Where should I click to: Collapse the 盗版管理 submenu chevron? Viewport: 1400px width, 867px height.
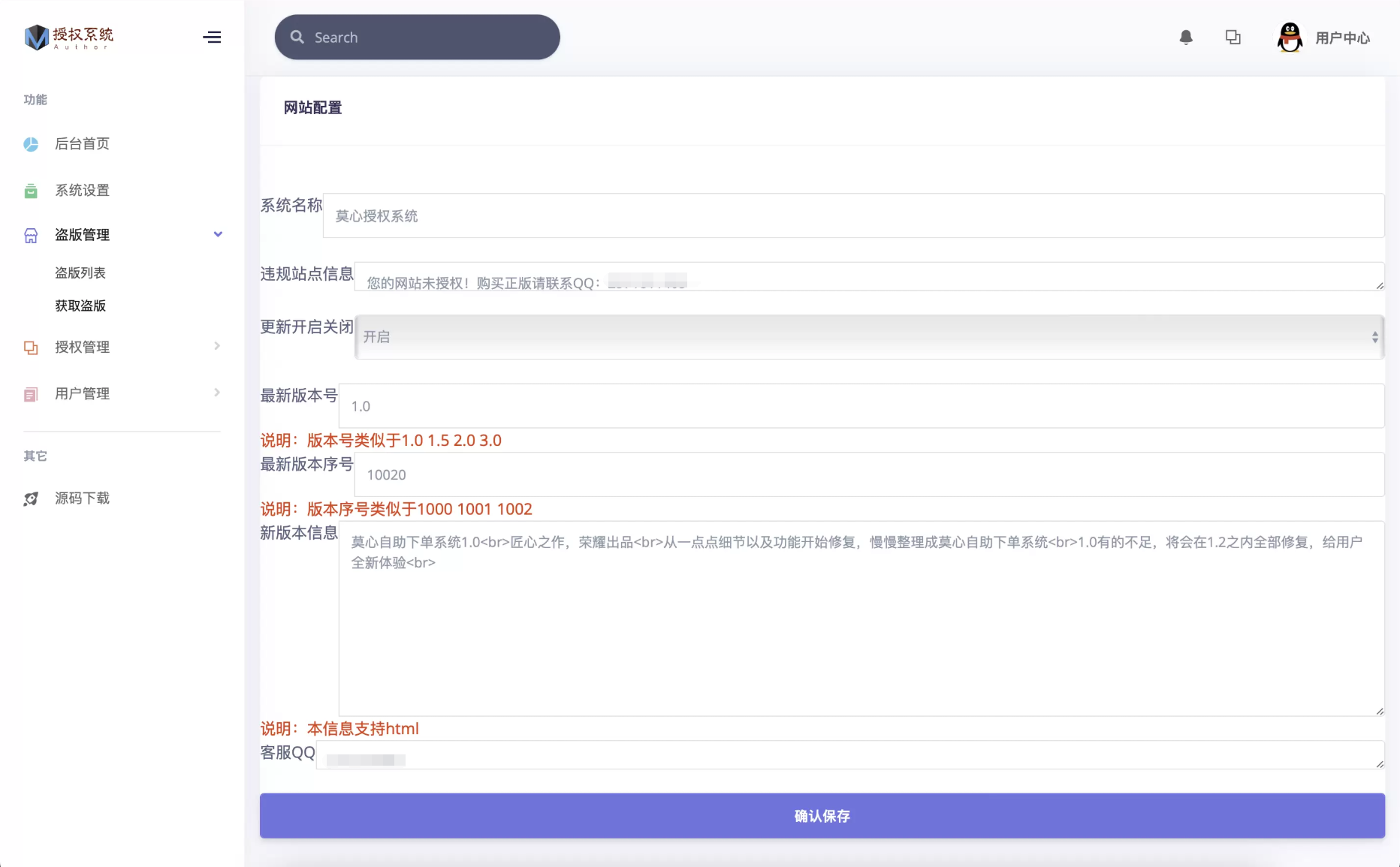click(218, 234)
